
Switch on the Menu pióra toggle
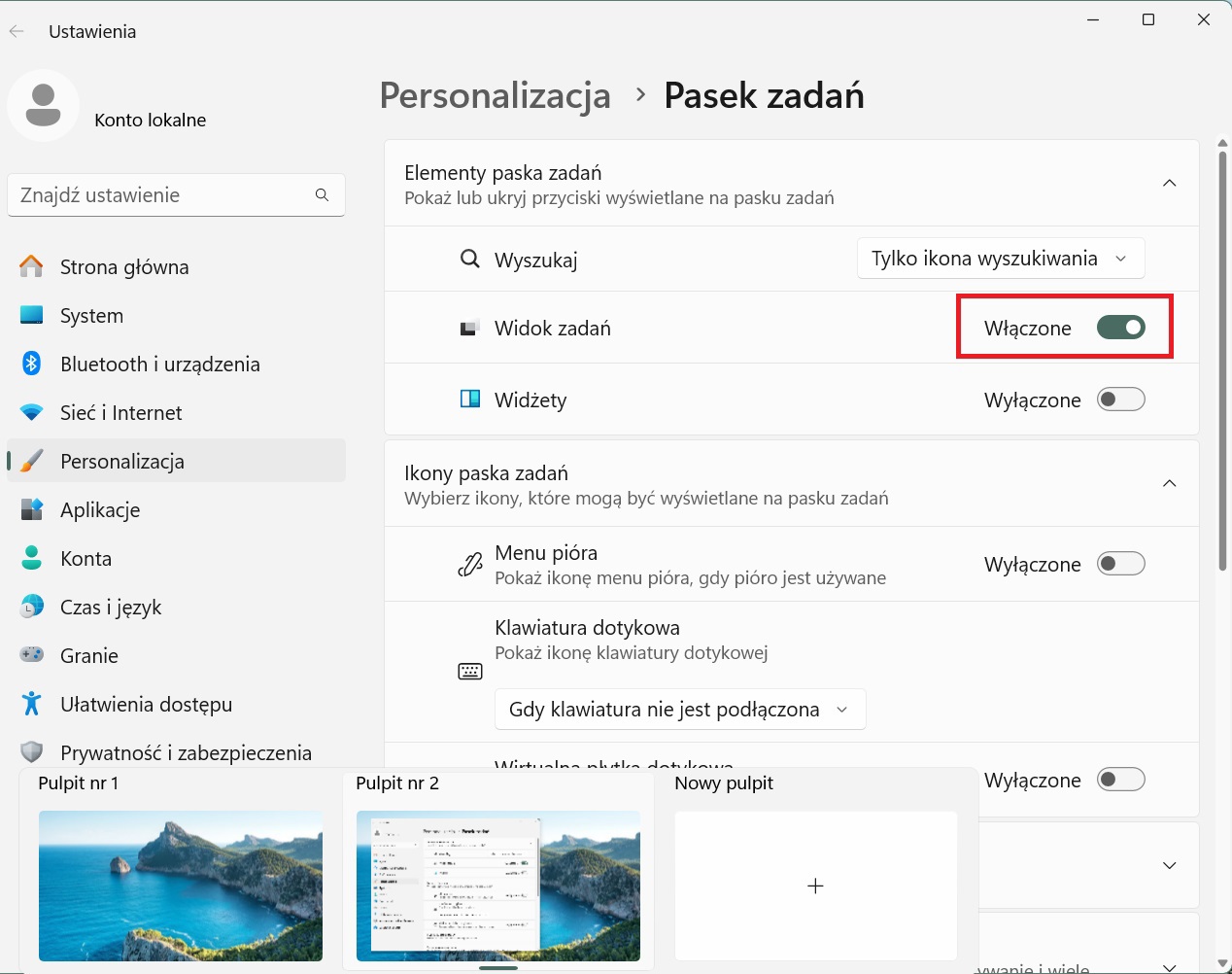click(1121, 564)
